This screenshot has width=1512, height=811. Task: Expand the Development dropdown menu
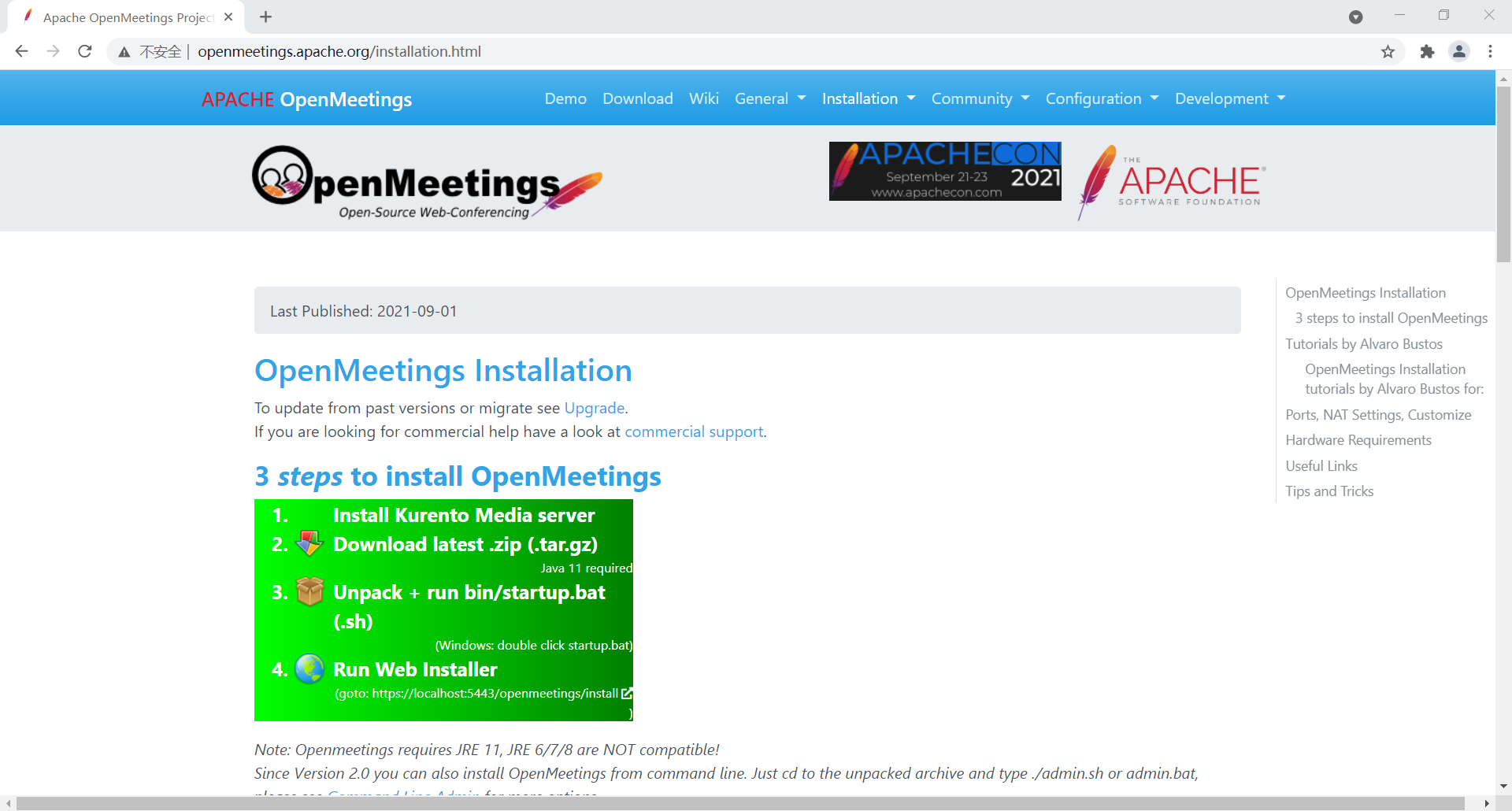click(x=1230, y=98)
